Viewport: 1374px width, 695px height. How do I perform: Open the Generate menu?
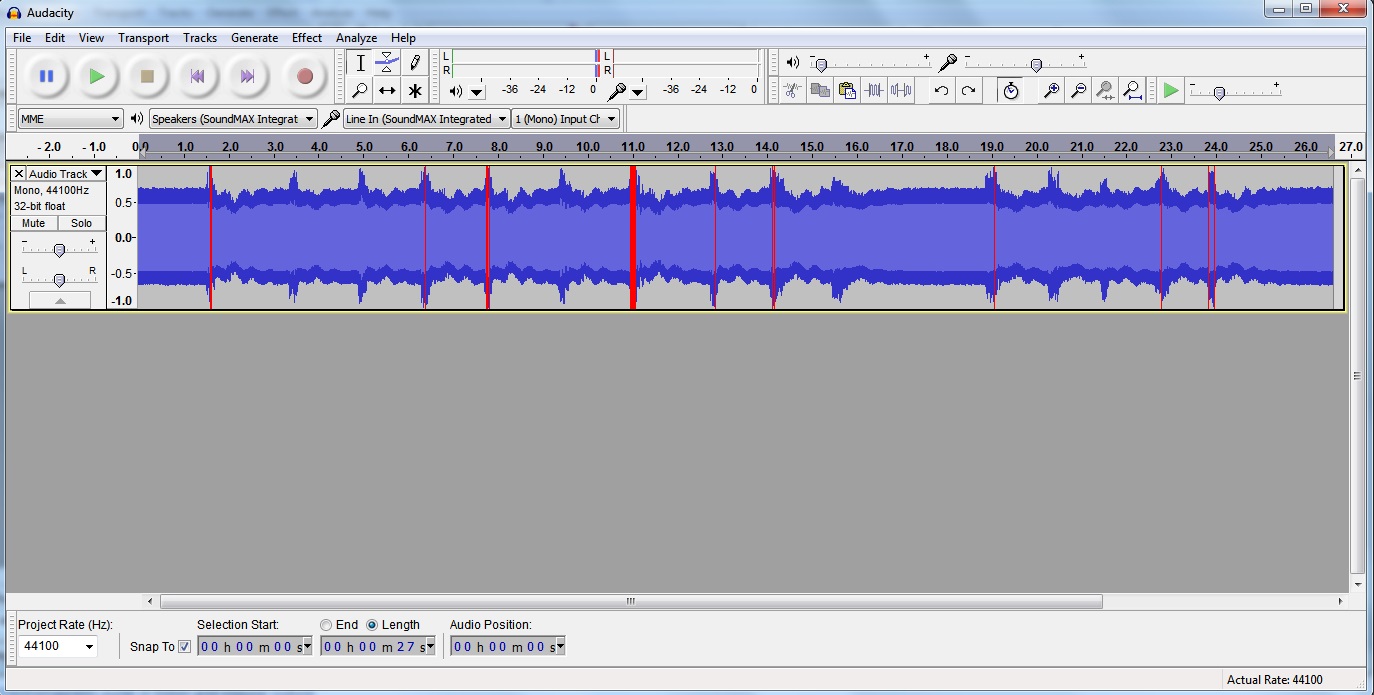pyautogui.click(x=254, y=38)
